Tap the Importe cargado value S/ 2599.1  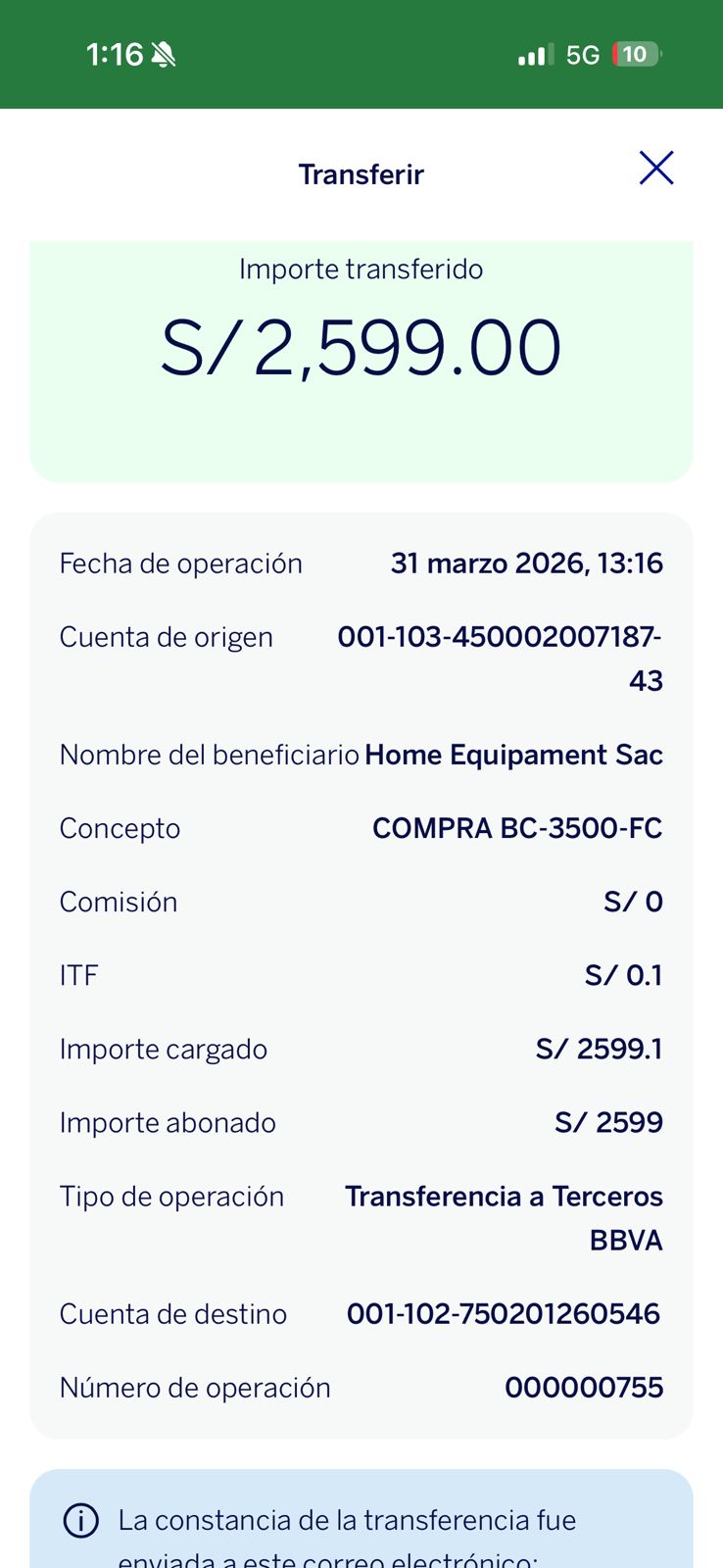599,1049
